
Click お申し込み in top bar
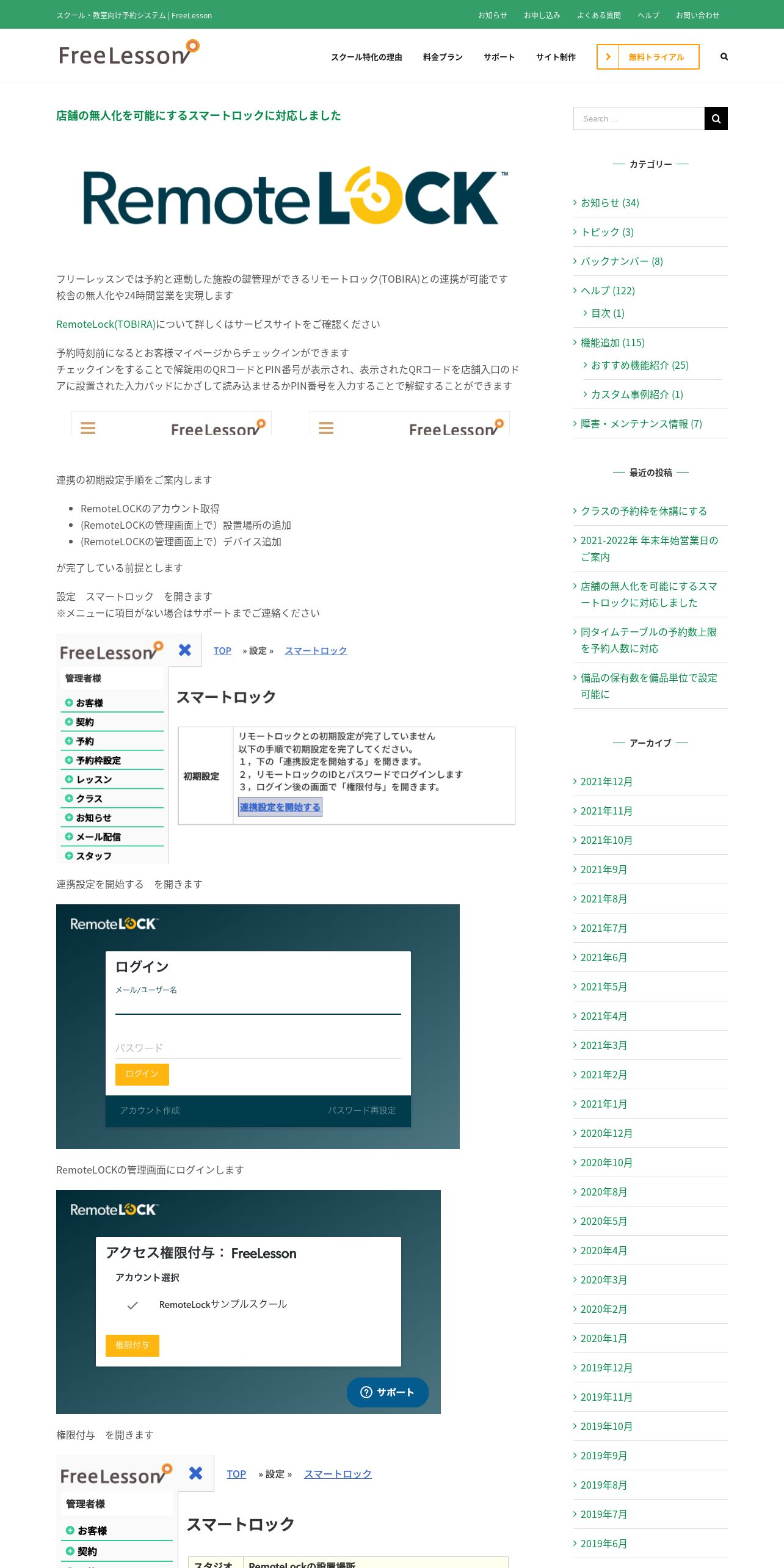[x=542, y=15]
